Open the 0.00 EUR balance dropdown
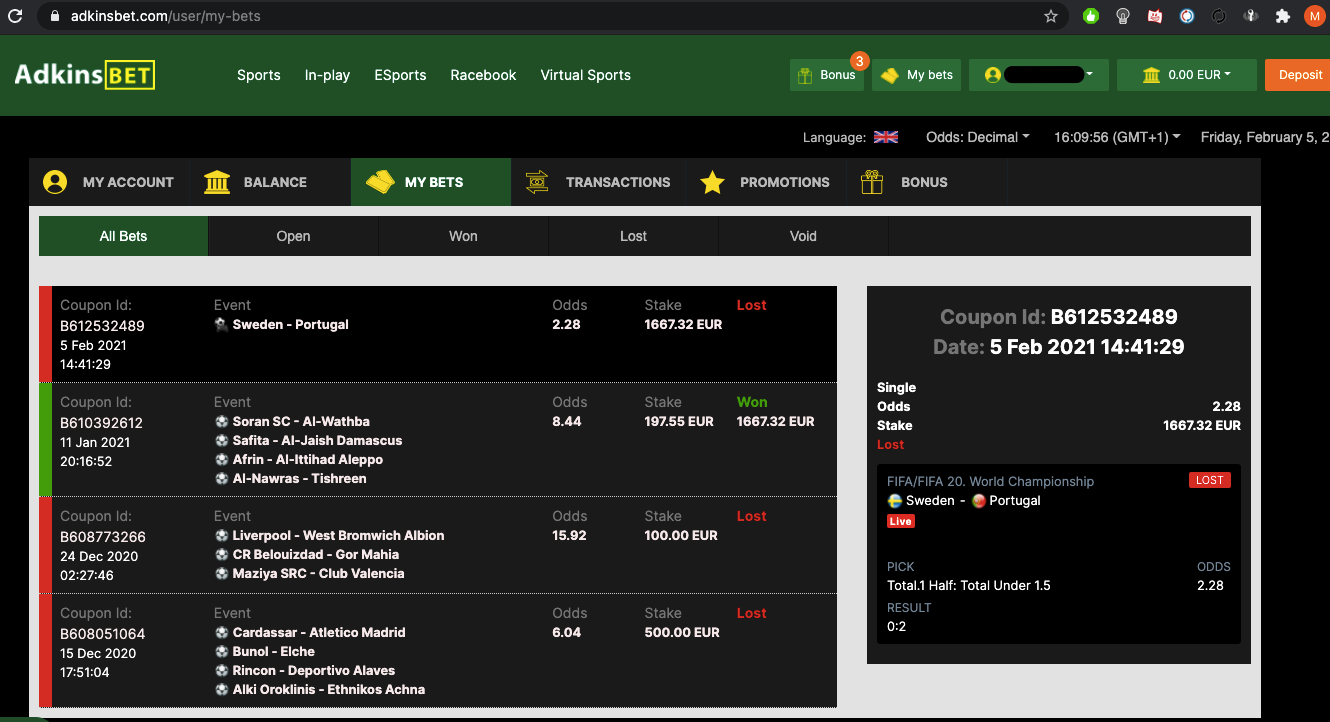Viewport: 1330px width, 722px height. click(x=1186, y=75)
